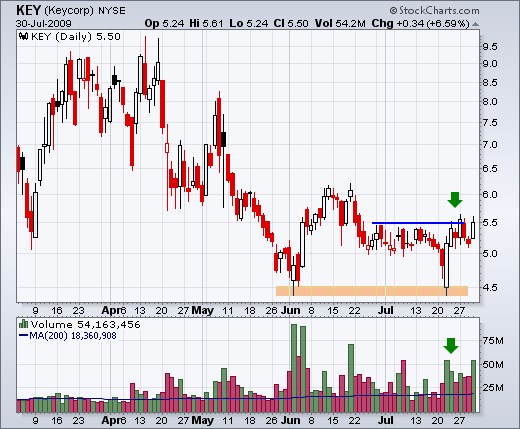Click the Hi 5.61 high value

pos(206,24)
